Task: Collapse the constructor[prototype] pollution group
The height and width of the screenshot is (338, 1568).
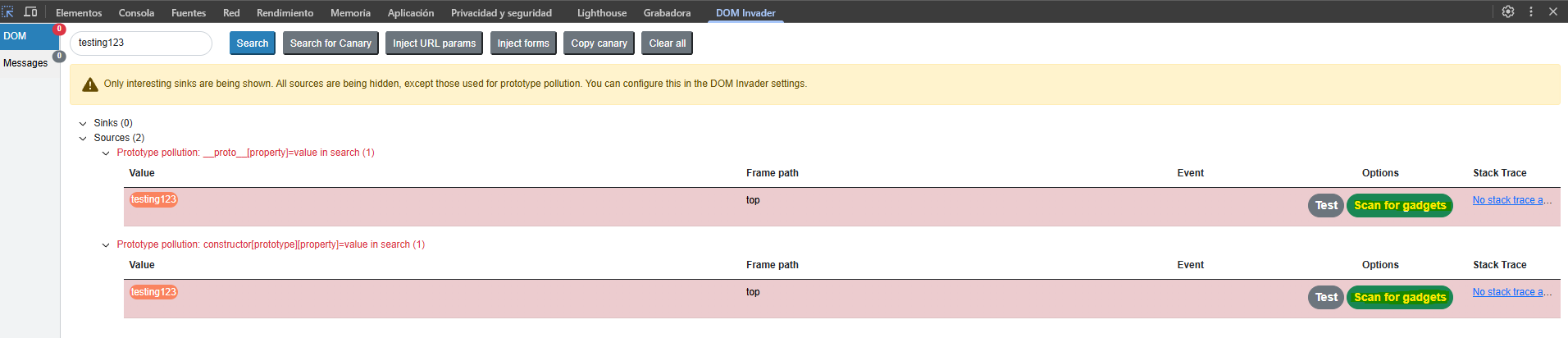Action: click(106, 245)
